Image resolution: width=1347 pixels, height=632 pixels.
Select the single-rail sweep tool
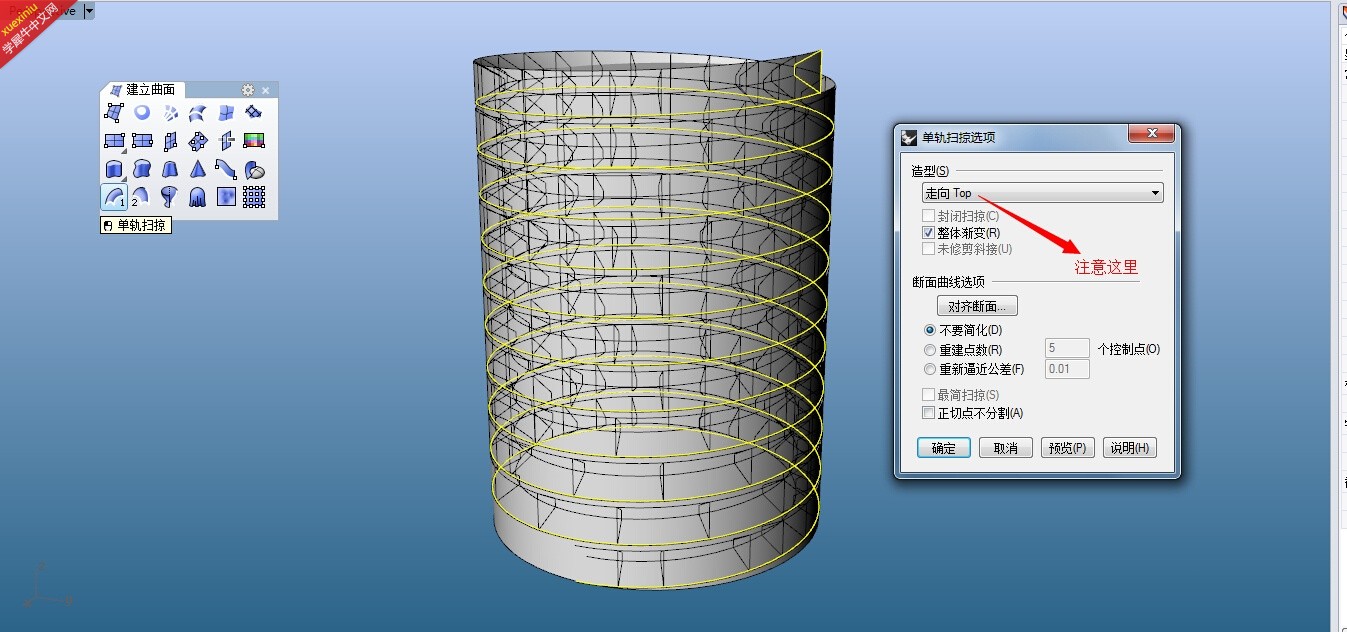[114, 197]
